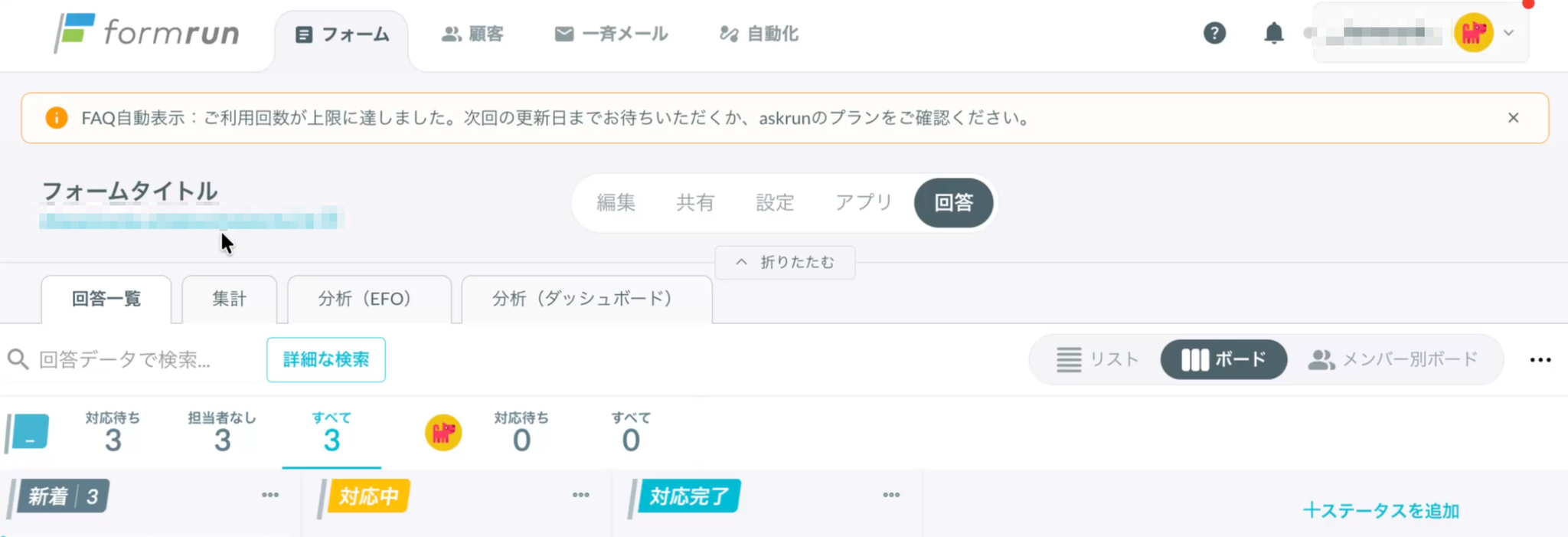1568x537 pixels.
Task: Click the search magnifier icon
Action: tap(18, 359)
